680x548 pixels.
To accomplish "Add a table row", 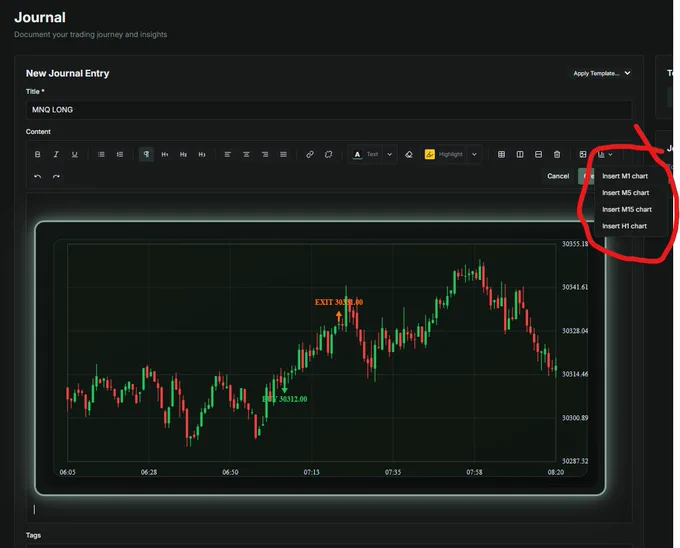I will click(x=539, y=154).
